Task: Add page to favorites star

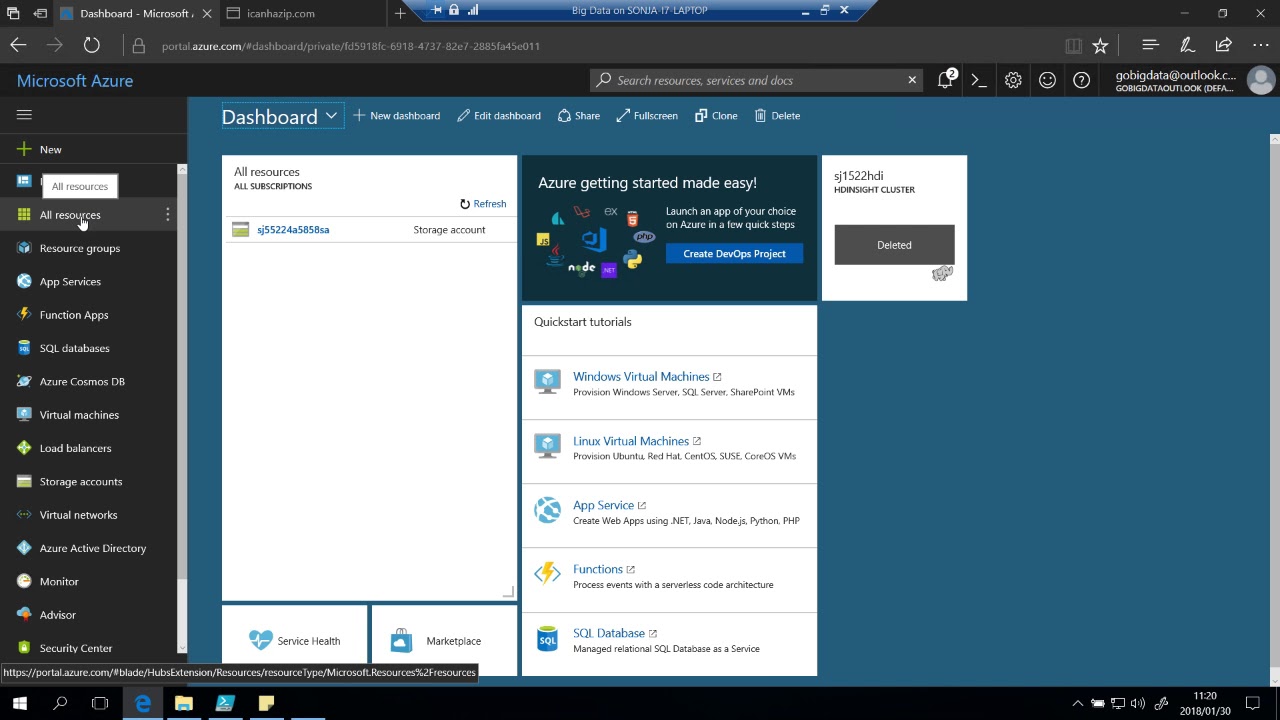Action: pos(1100,45)
